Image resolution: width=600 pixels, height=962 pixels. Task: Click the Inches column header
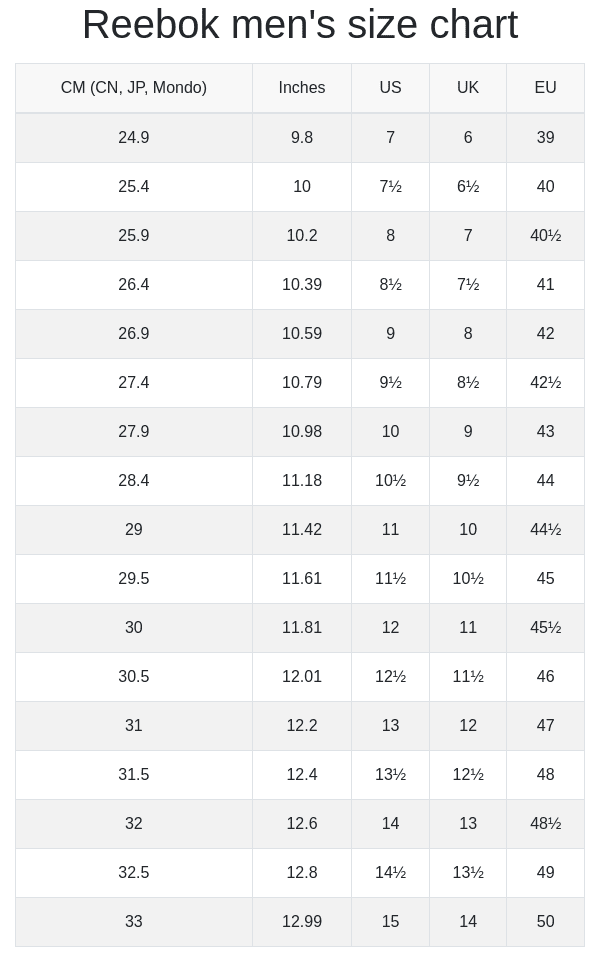pyautogui.click(x=302, y=88)
